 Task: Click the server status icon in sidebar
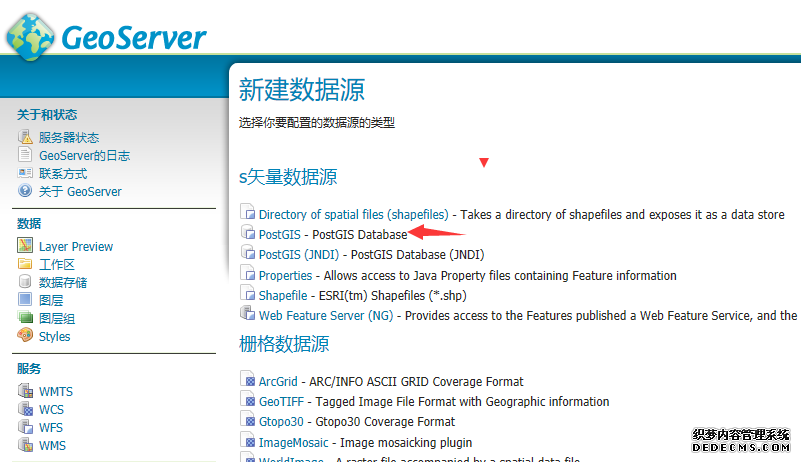25,137
